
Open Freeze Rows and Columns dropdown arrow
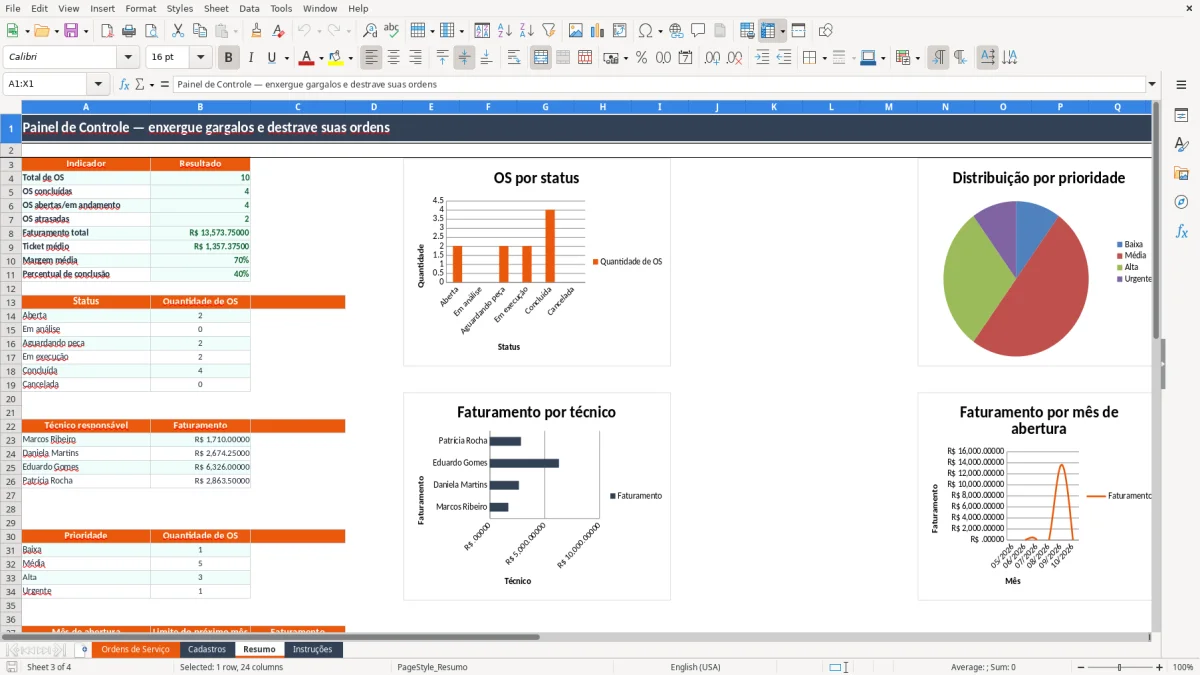coord(783,31)
